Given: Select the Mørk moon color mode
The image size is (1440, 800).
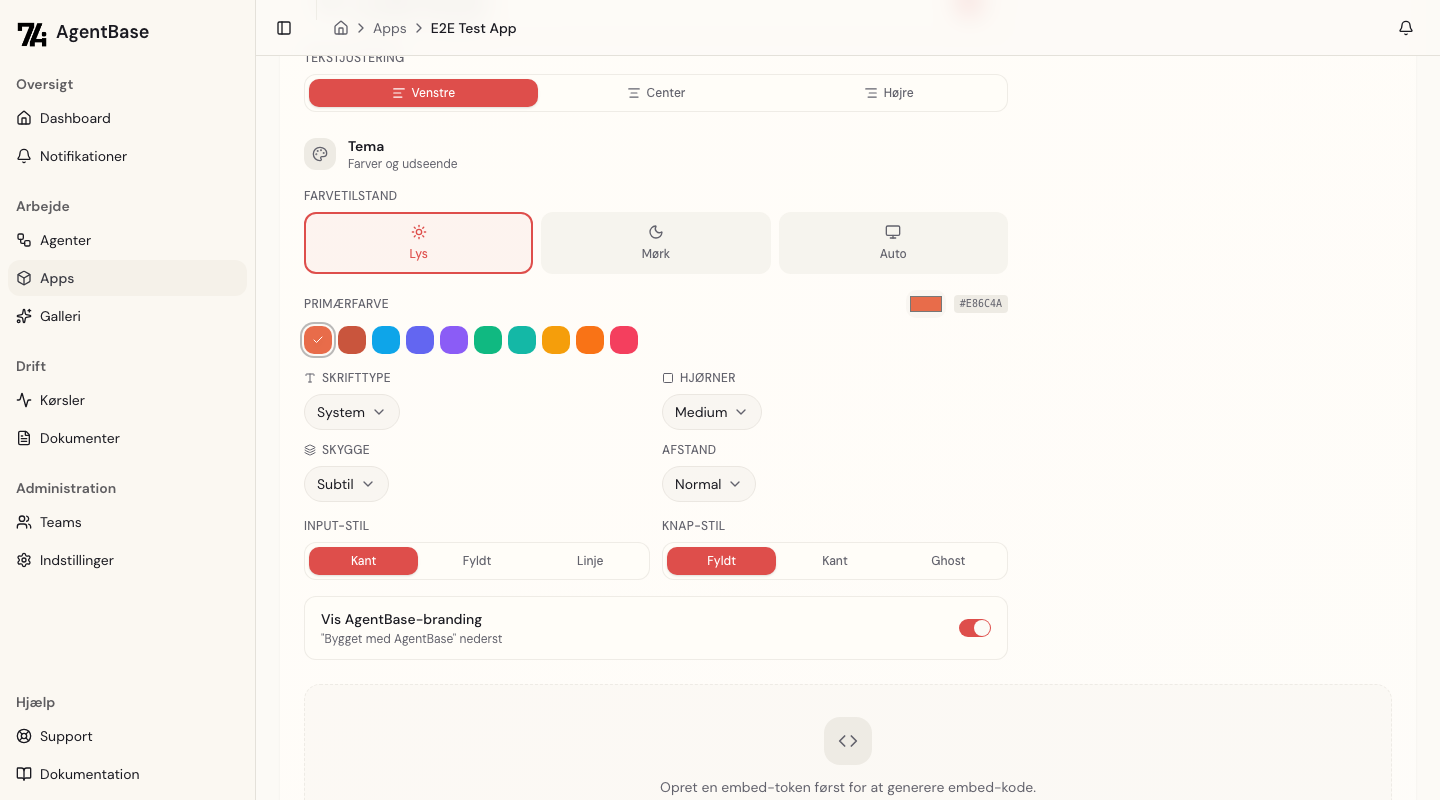Looking at the screenshot, I should pyautogui.click(x=656, y=242).
